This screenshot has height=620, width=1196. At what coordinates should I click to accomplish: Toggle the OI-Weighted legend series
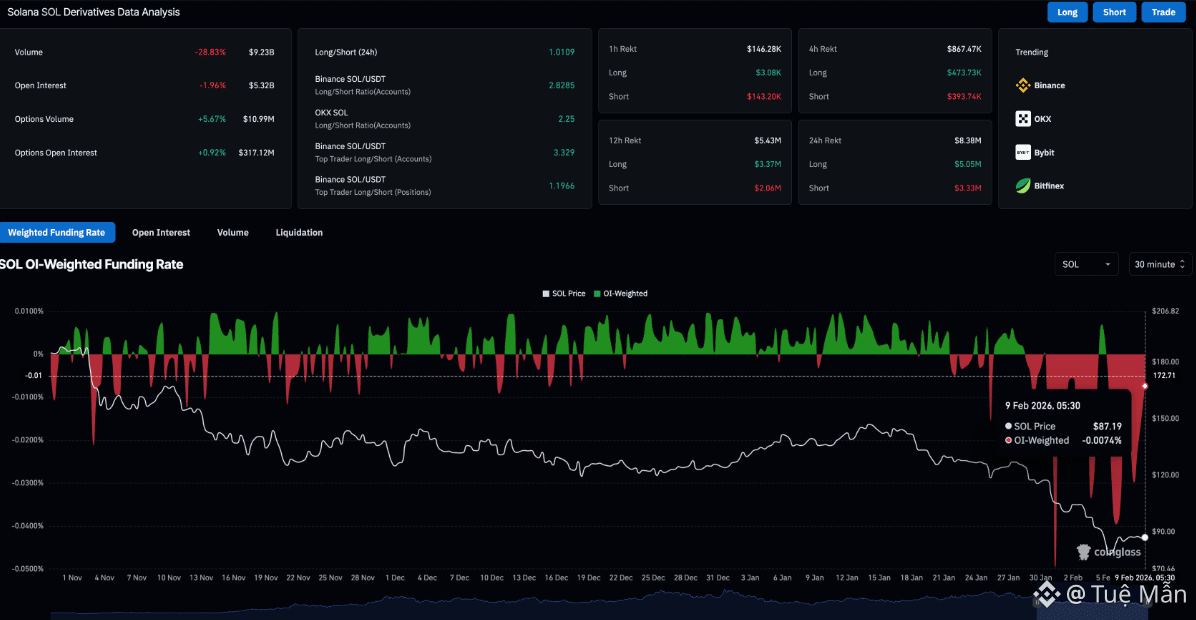(621, 294)
